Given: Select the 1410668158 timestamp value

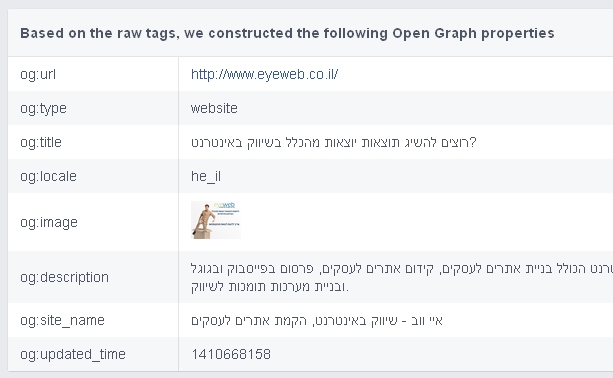Looking at the screenshot, I should (x=231, y=354).
